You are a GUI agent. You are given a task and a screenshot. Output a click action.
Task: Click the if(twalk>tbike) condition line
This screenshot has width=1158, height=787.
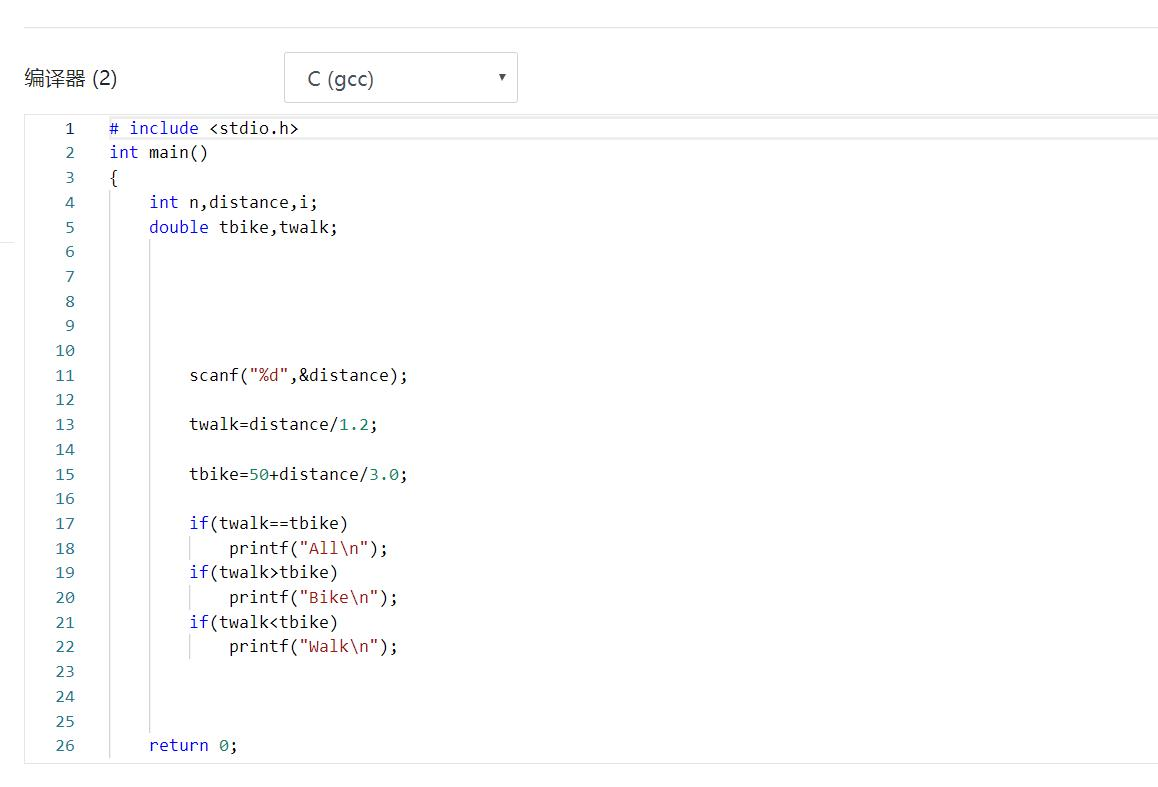click(x=263, y=572)
